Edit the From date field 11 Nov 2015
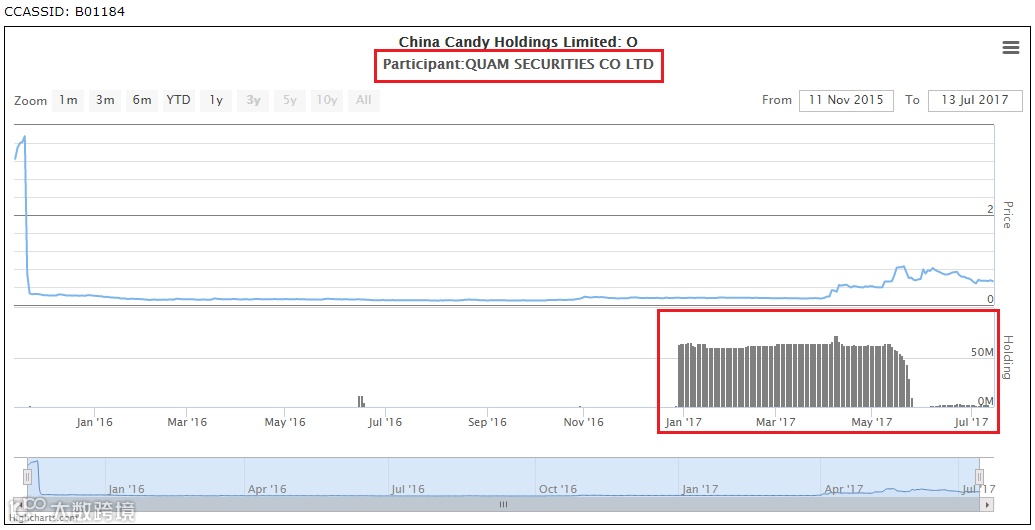The width and height of the screenshot is (1035, 530). (x=846, y=100)
